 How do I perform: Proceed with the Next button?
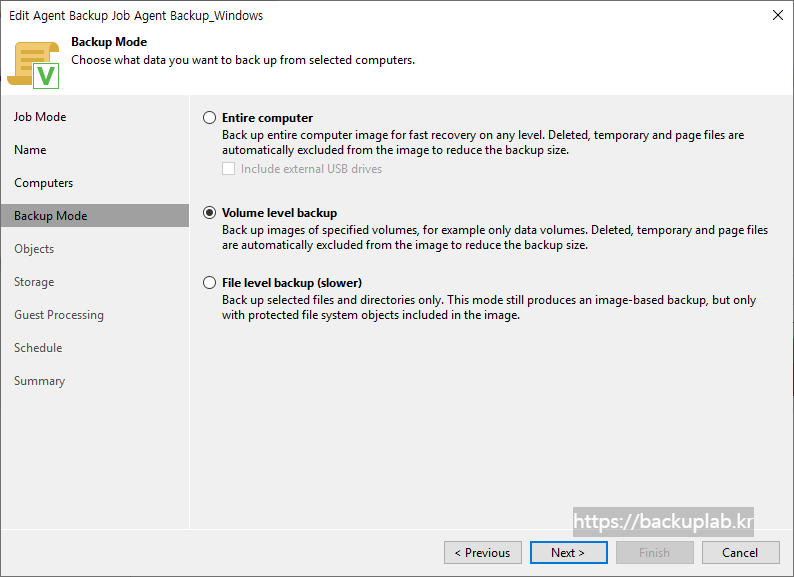click(569, 553)
